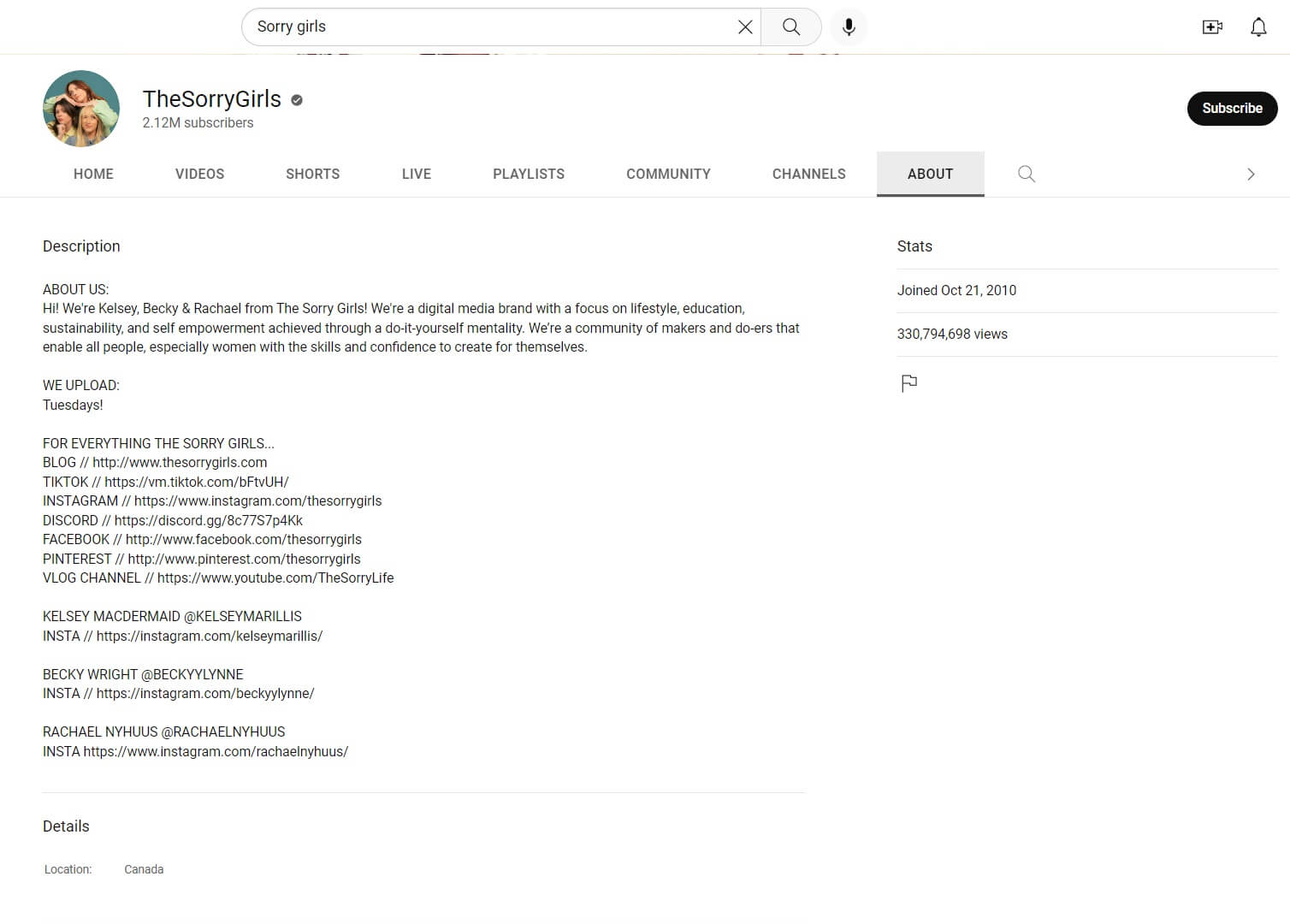Open TheSorryLife vlog channel link
The width and height of the screenshot is (1290, 924).
tap(275, 578)
